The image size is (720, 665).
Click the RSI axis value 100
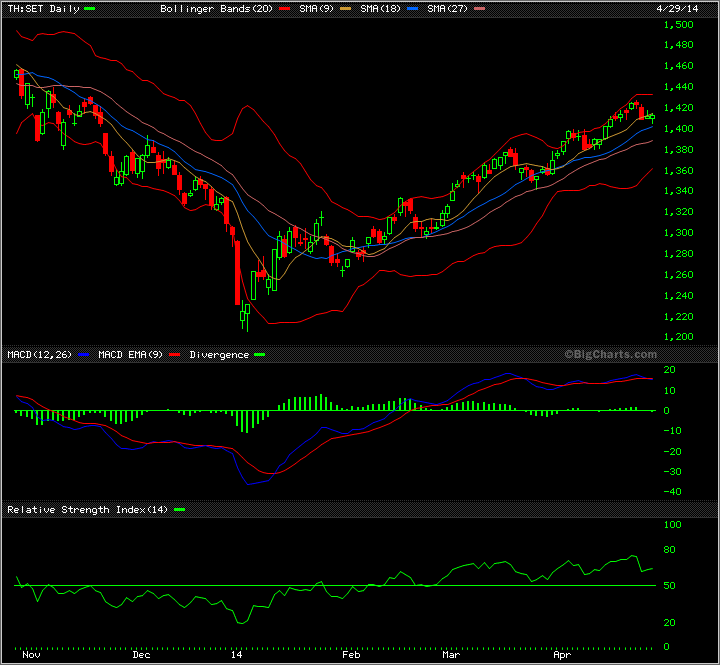pyautogui.click(x=673, y=525)
